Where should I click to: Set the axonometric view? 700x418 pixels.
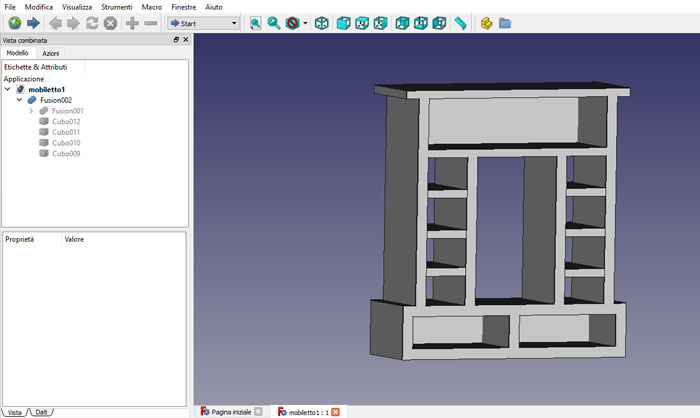321,23
